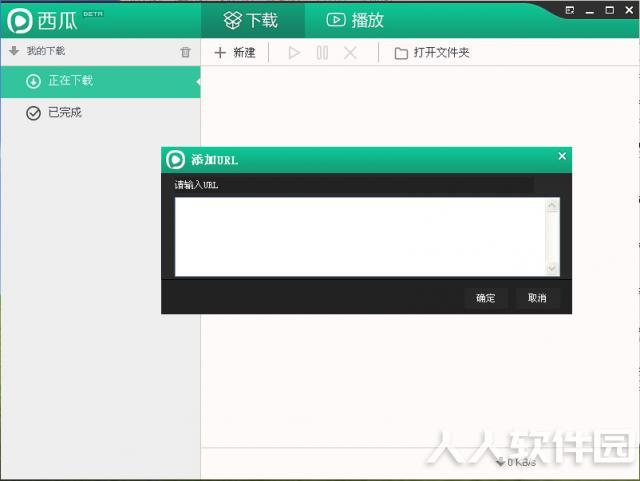Click the URL box scroll up arrow
Viewport: 640px width, 481px height.
[x=552, y=205]
